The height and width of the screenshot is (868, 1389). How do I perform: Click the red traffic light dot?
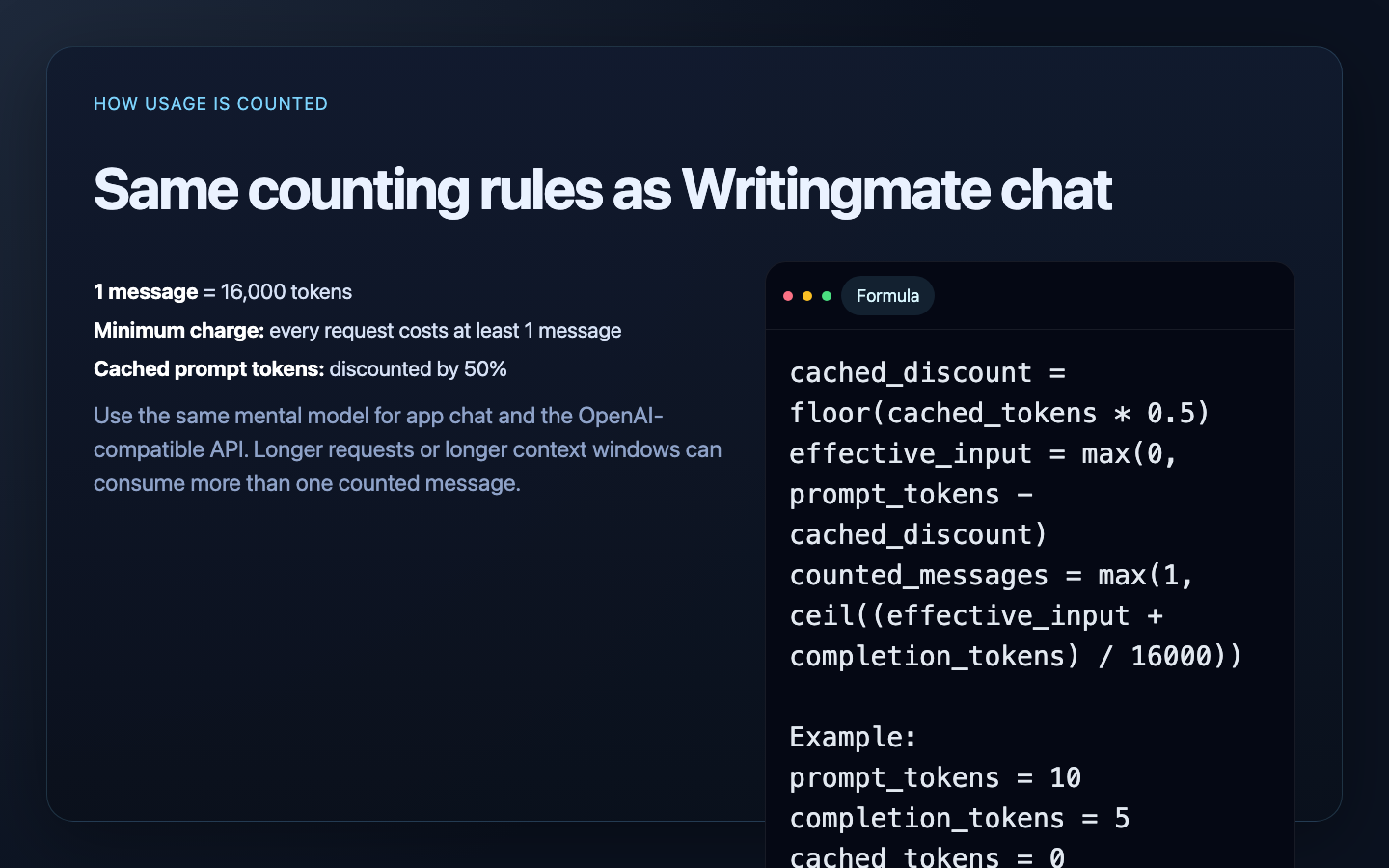tap(788, 296)
